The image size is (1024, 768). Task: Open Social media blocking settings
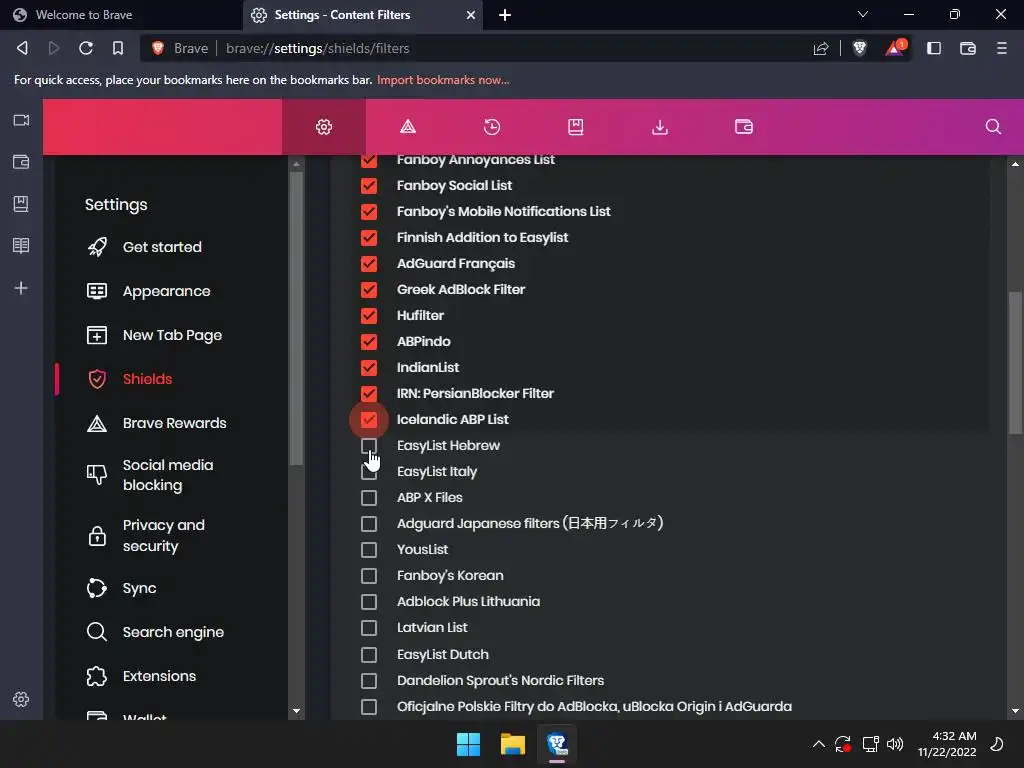click(x=168, y=475)
